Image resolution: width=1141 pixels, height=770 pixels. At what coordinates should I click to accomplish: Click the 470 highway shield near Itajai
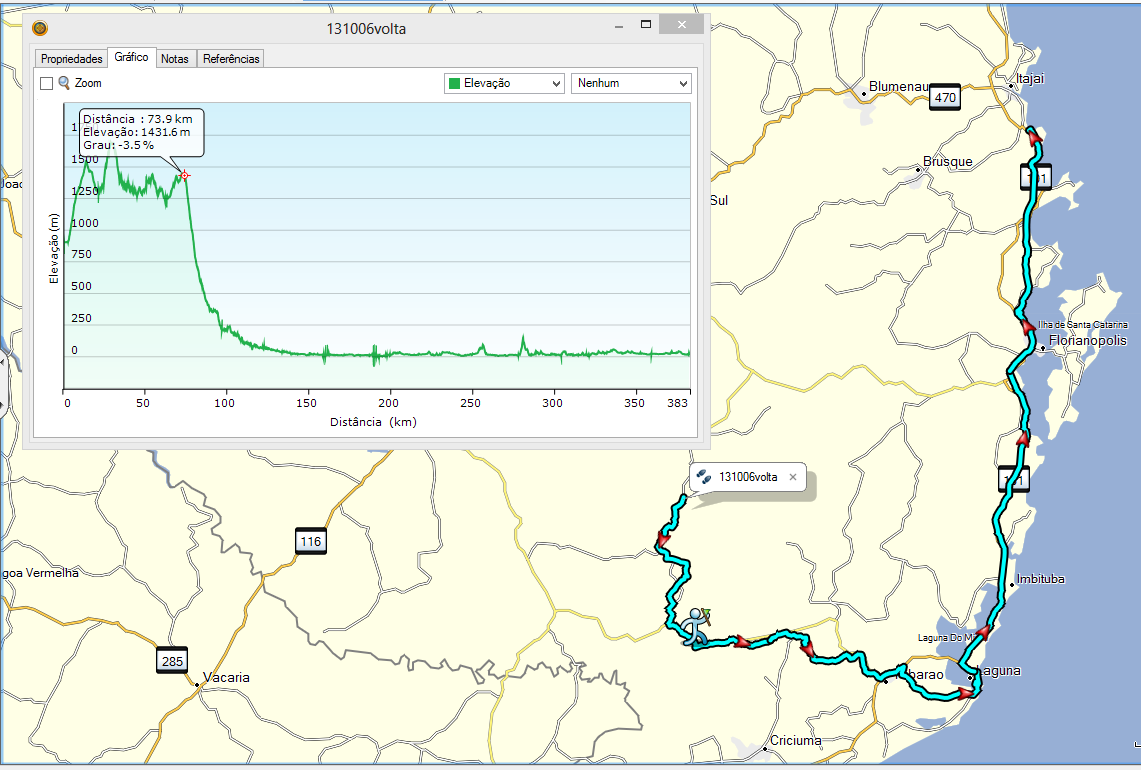pos(944,98)
